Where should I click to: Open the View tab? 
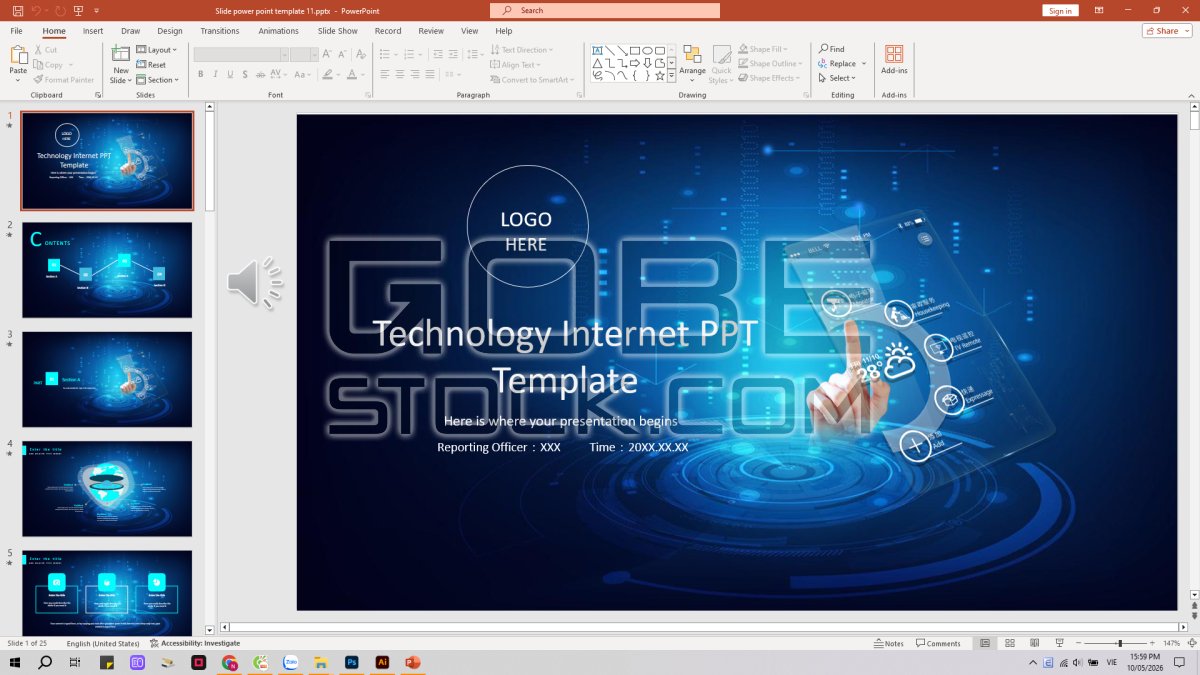click(469, 31)
